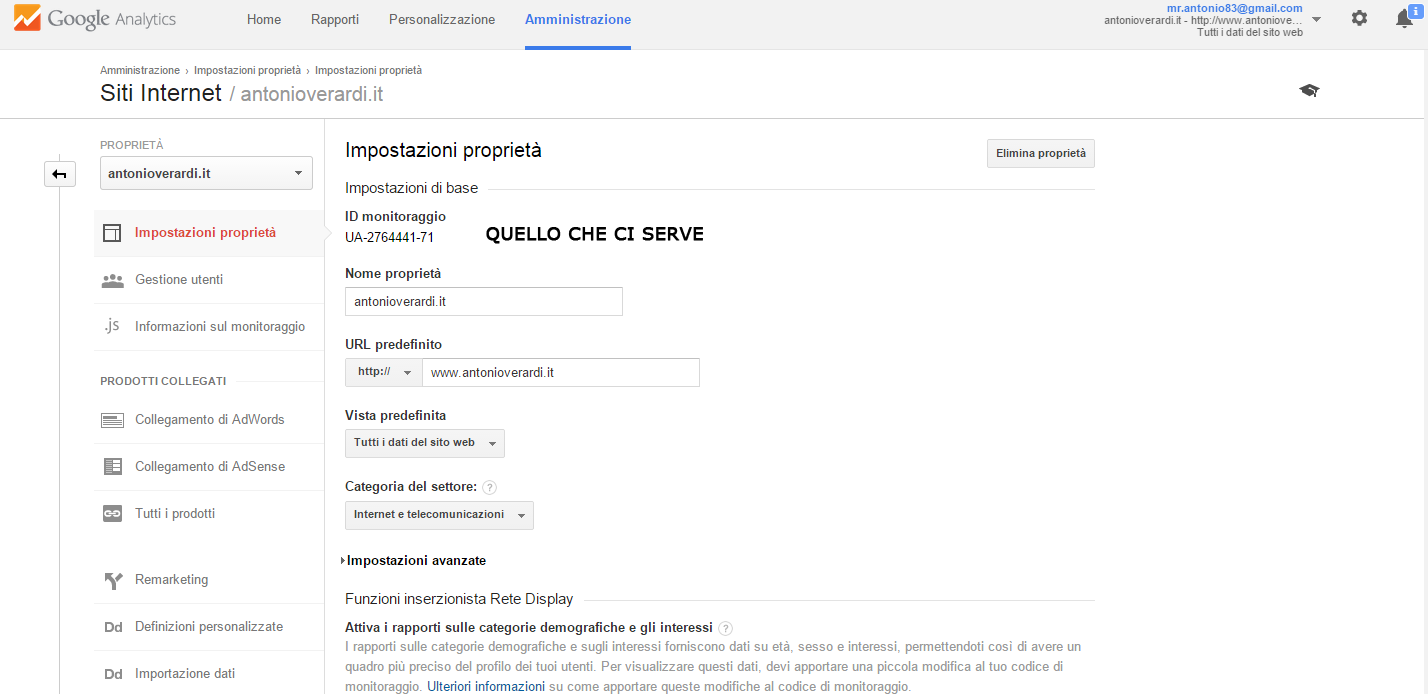The height and width of the screenshot is (694, 1428).
Task: Click the Impostazioni proprietà layout icon
Action: (x=112, y=233)
